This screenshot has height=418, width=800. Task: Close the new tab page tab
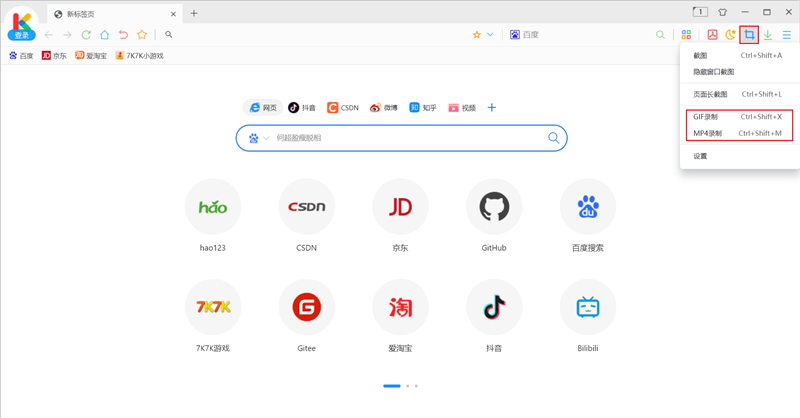click(173, 14)
